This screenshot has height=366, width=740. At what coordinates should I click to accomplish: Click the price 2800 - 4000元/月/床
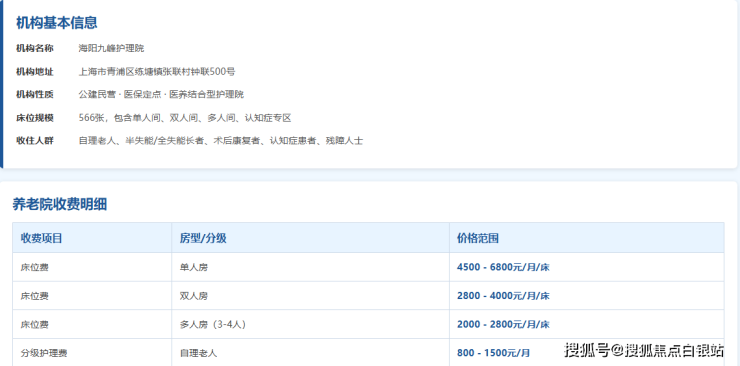point(503,296)
